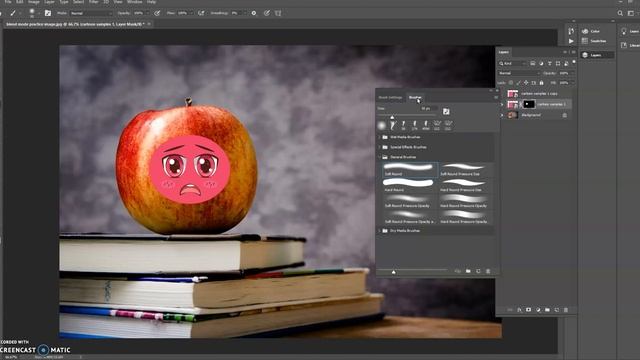Select the second recent brush preset thumbnail

393,125
